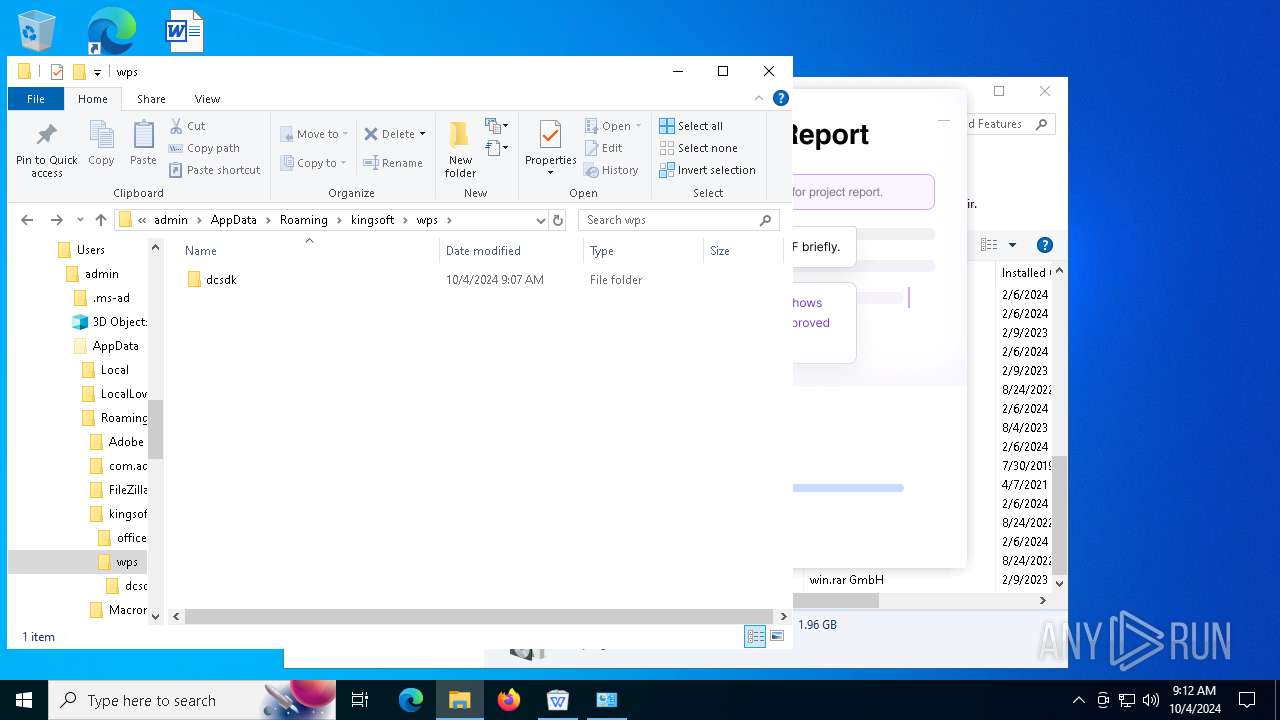This screenshot has height=720, width=1280.
Task: Sort by Name column header
Action: pyautogui.click(x=309, y=251)
